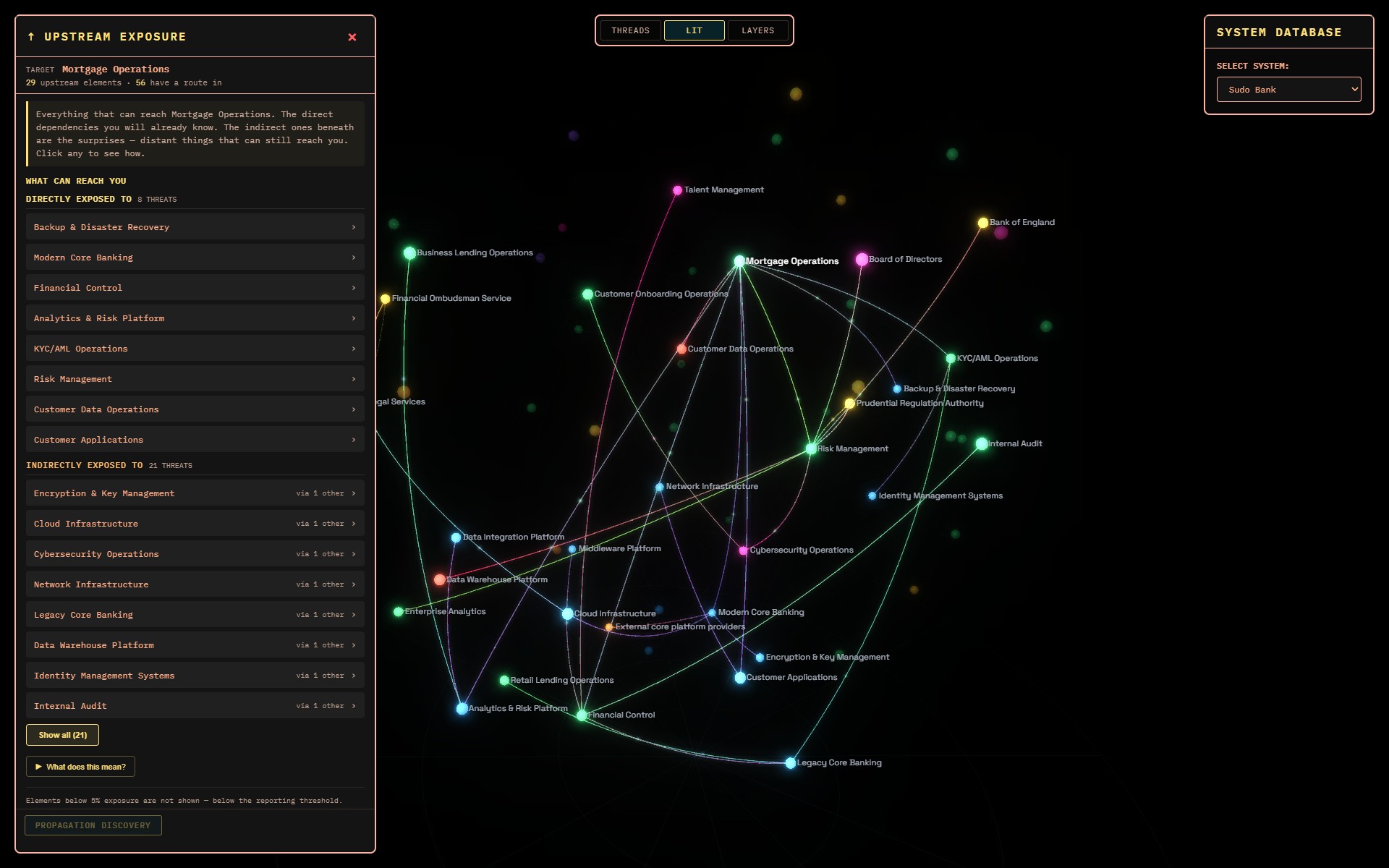Select the Prudential Regulation Authority node

pyautogui.click(x=850, y=404)
